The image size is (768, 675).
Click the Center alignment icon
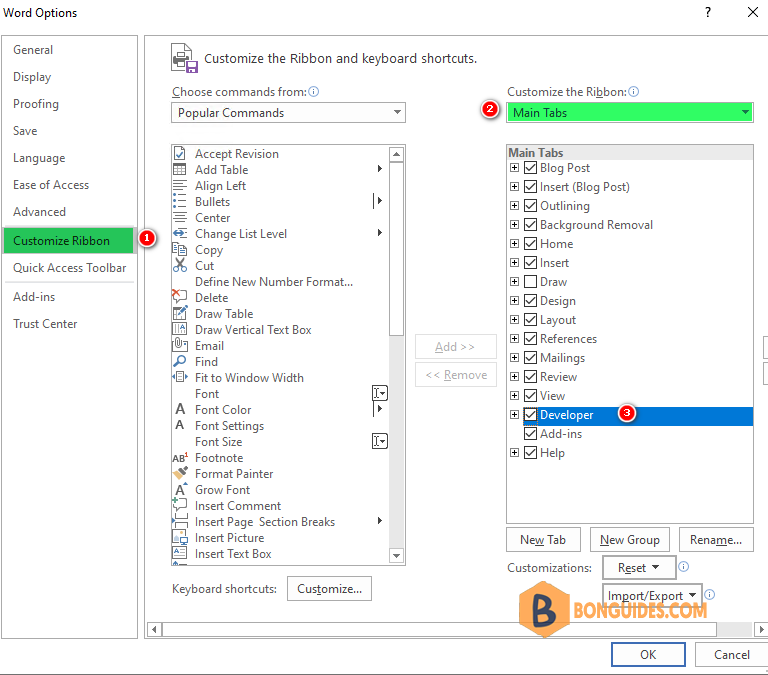[x=180, y=217]
